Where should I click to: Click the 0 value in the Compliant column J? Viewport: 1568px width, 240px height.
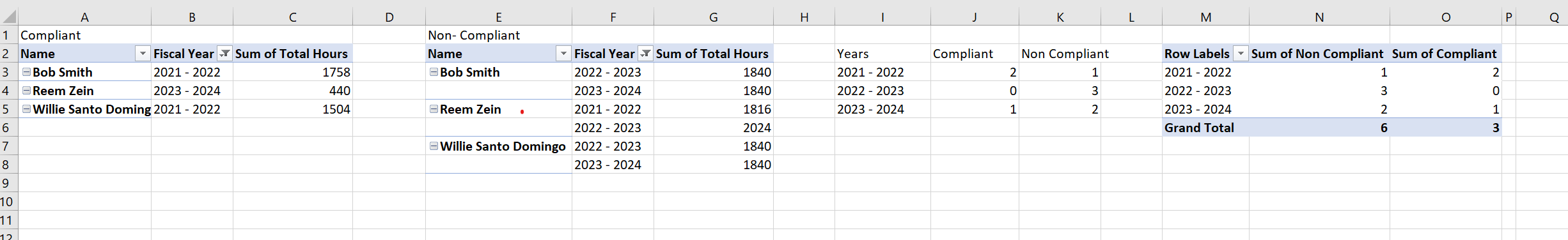click(975, 91)
